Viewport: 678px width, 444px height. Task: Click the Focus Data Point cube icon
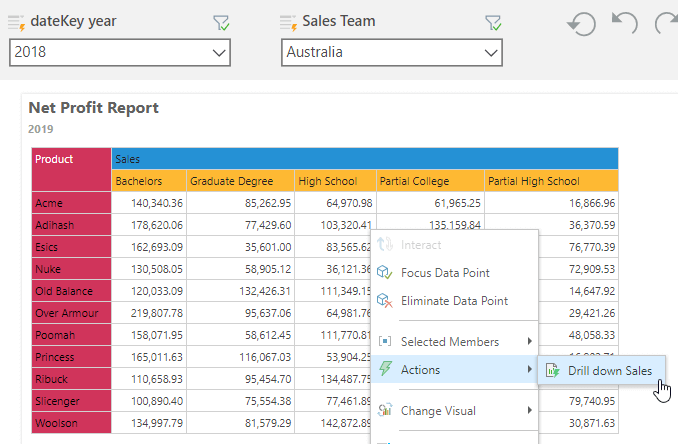click(x=384, y=272)
